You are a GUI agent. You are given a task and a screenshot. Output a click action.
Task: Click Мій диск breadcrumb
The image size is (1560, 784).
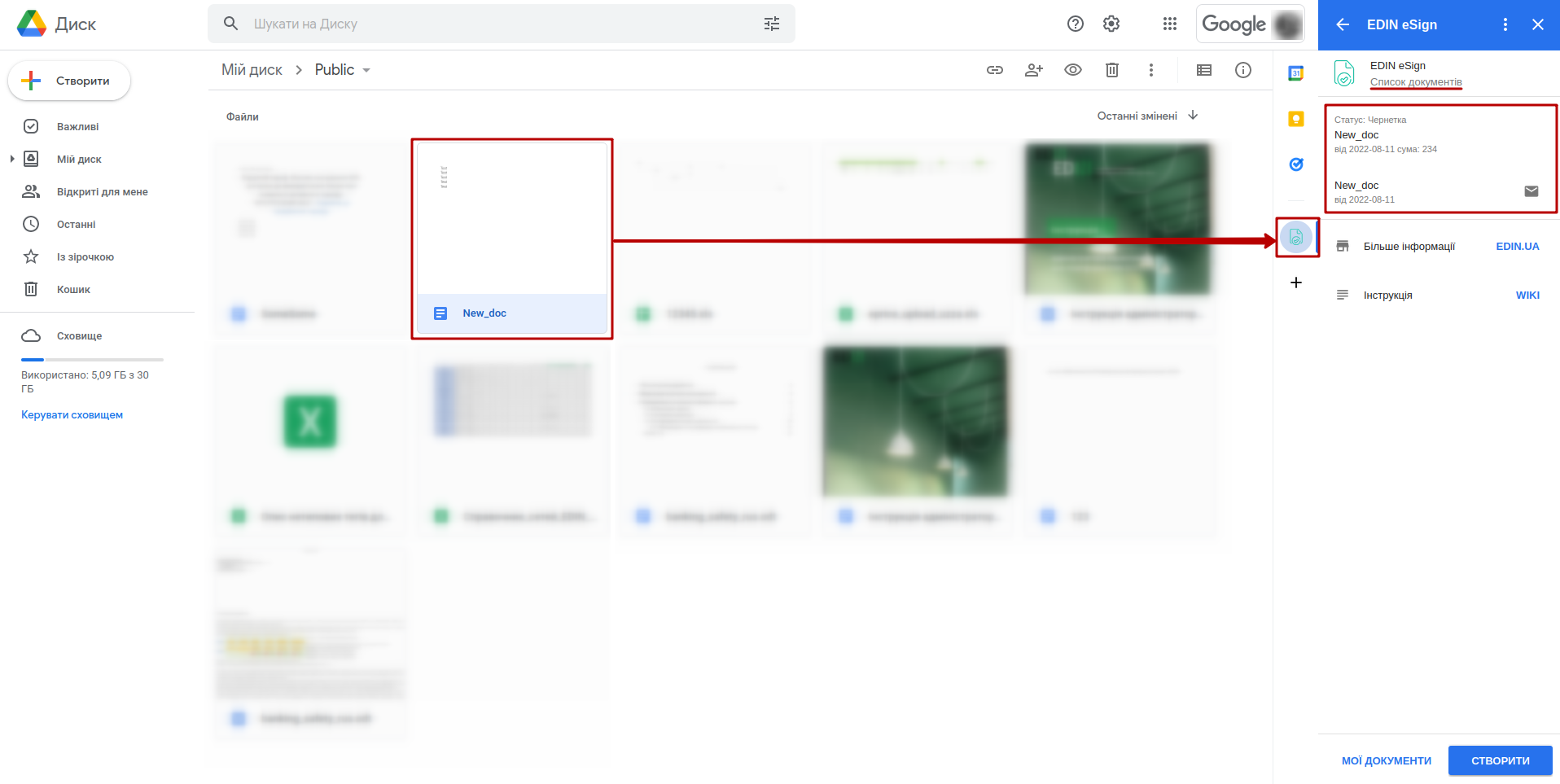pyautogui.click(x=252, y=70)
